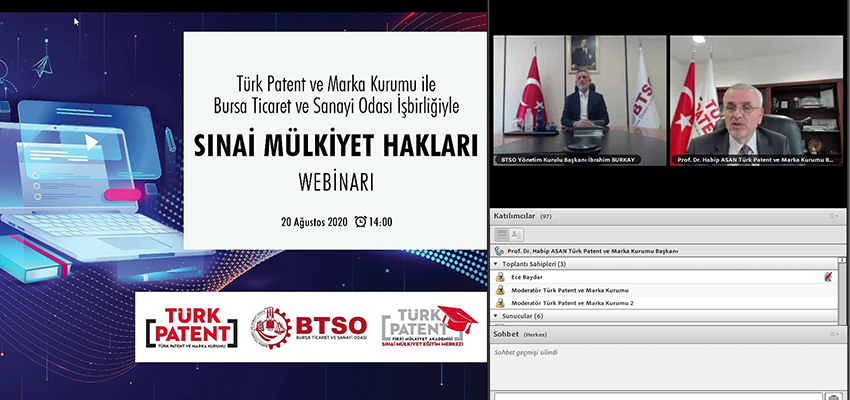Image resolution: width=850 pixels, height=400 pixels.
Task: Switch attendee list to default list view
Action: pyautogui.click(x=502, y=235)
